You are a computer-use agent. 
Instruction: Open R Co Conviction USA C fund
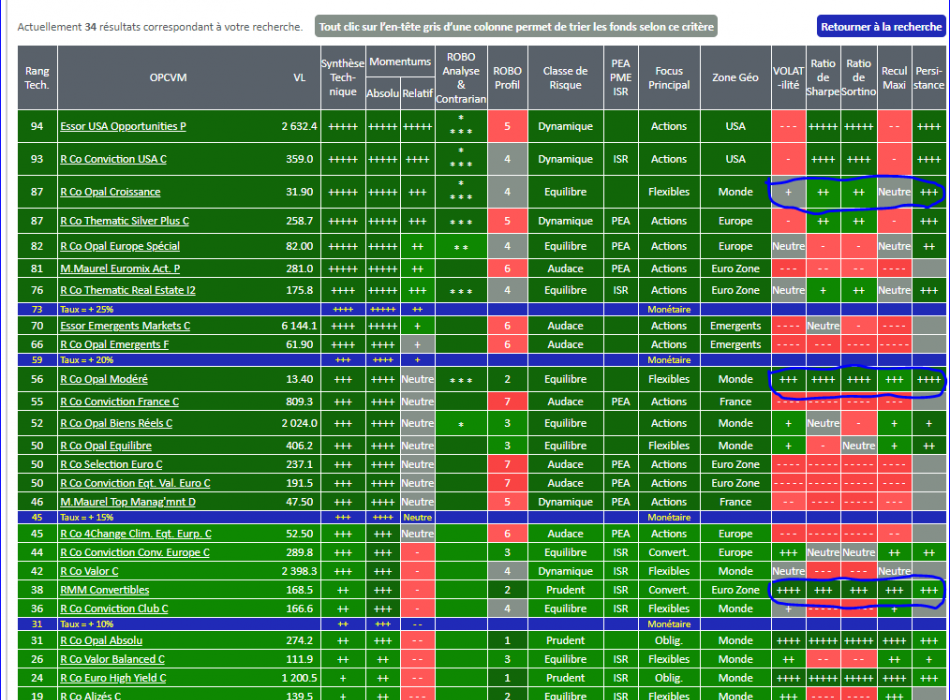coord(113,159)
